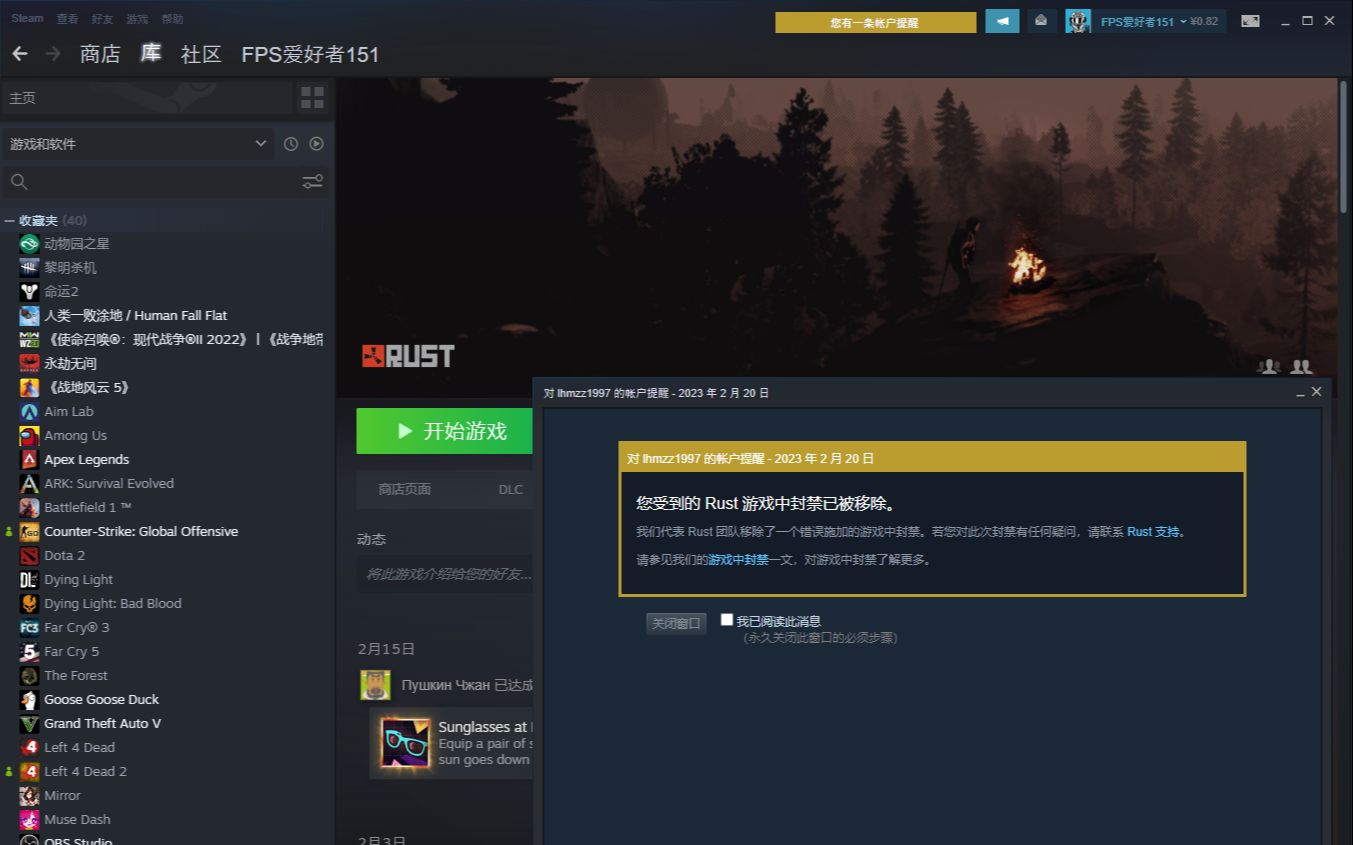
Task: Select 人类一败涂地 / Human Fall Flat
Action: 136,315
